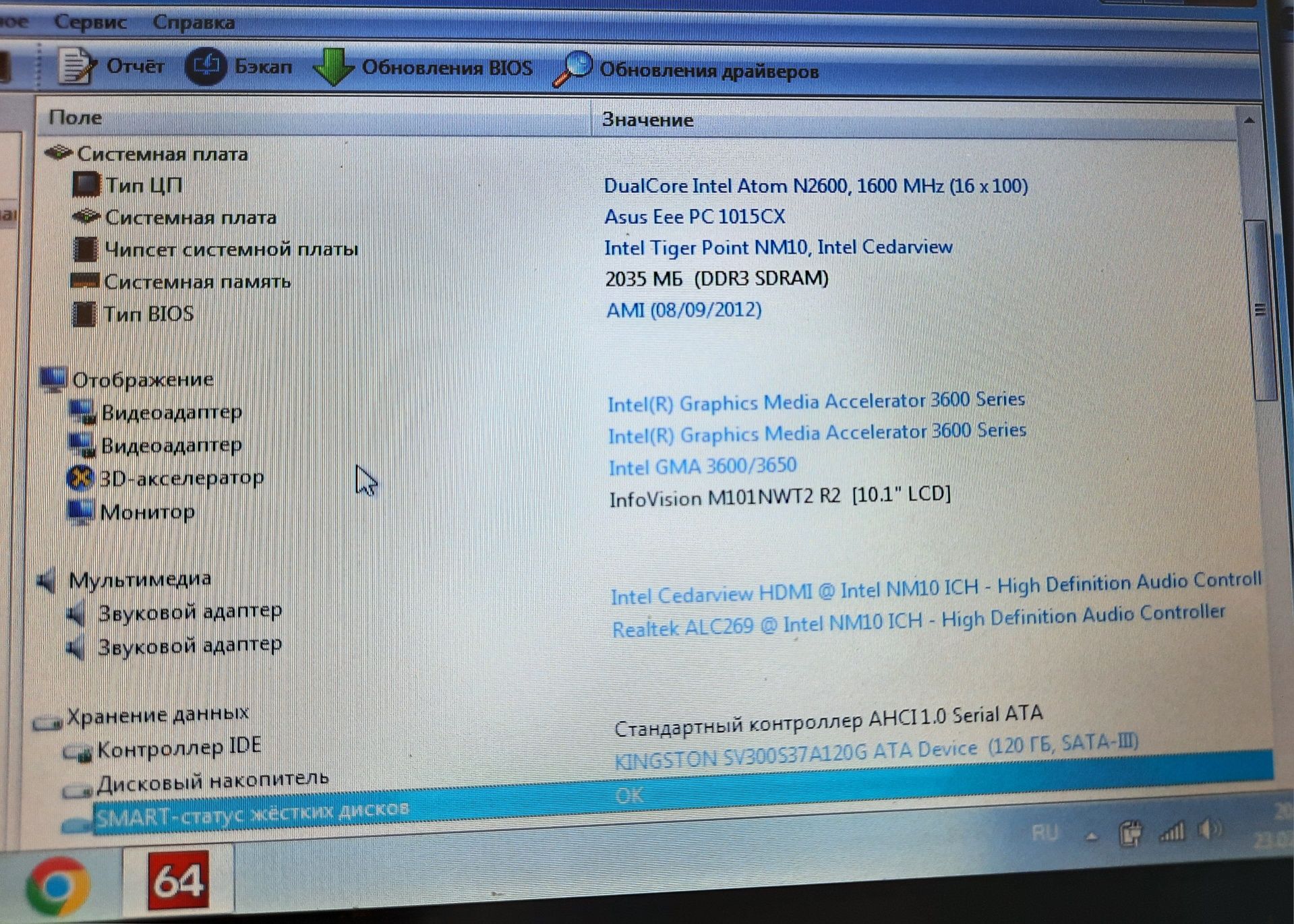Click the Мультимедиа speaker group icon
This screenshot has width=1294, height=924.
click(48, 580)
